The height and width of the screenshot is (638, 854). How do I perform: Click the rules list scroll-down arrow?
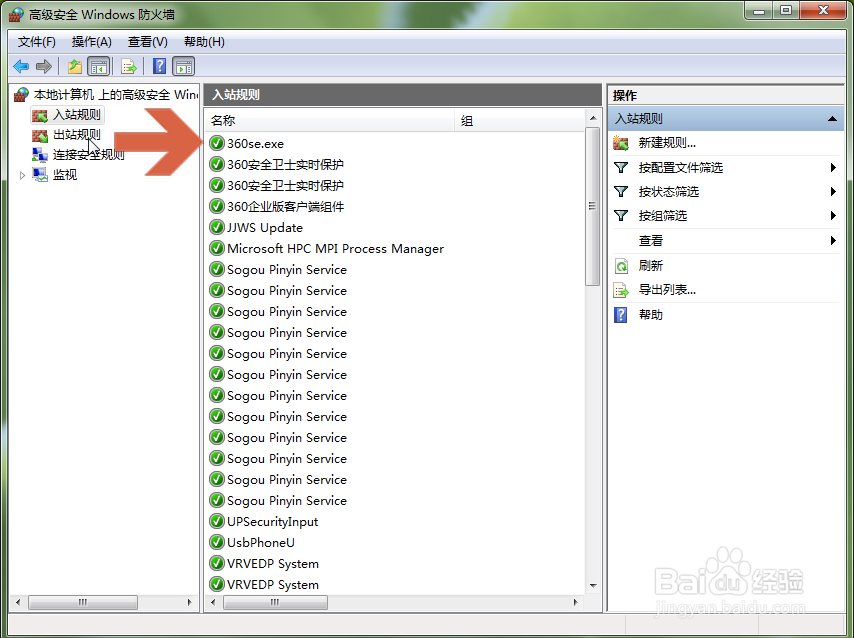click(x=593, y=586)
